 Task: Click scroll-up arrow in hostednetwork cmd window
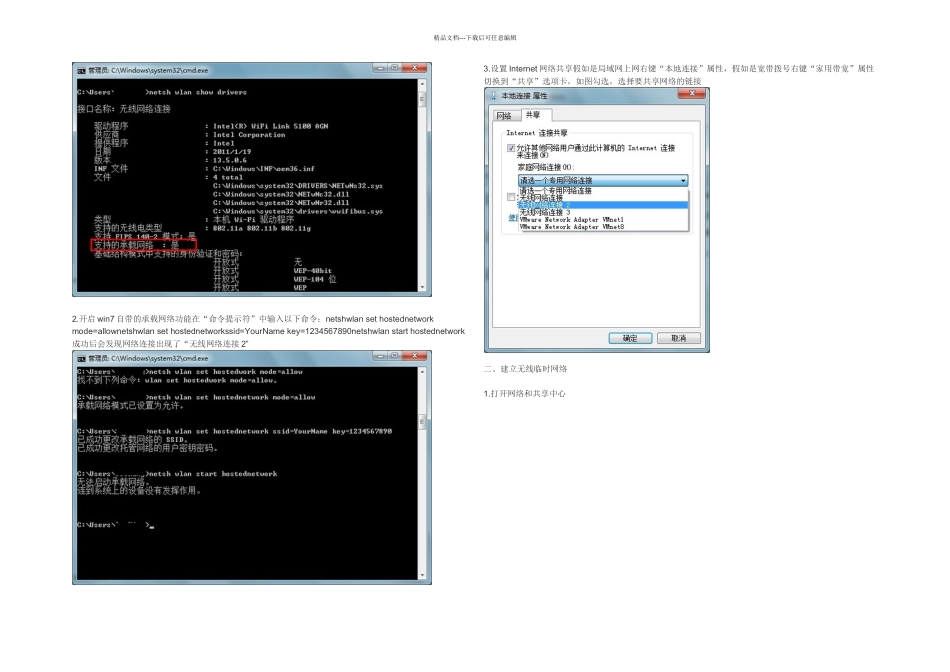422,371
